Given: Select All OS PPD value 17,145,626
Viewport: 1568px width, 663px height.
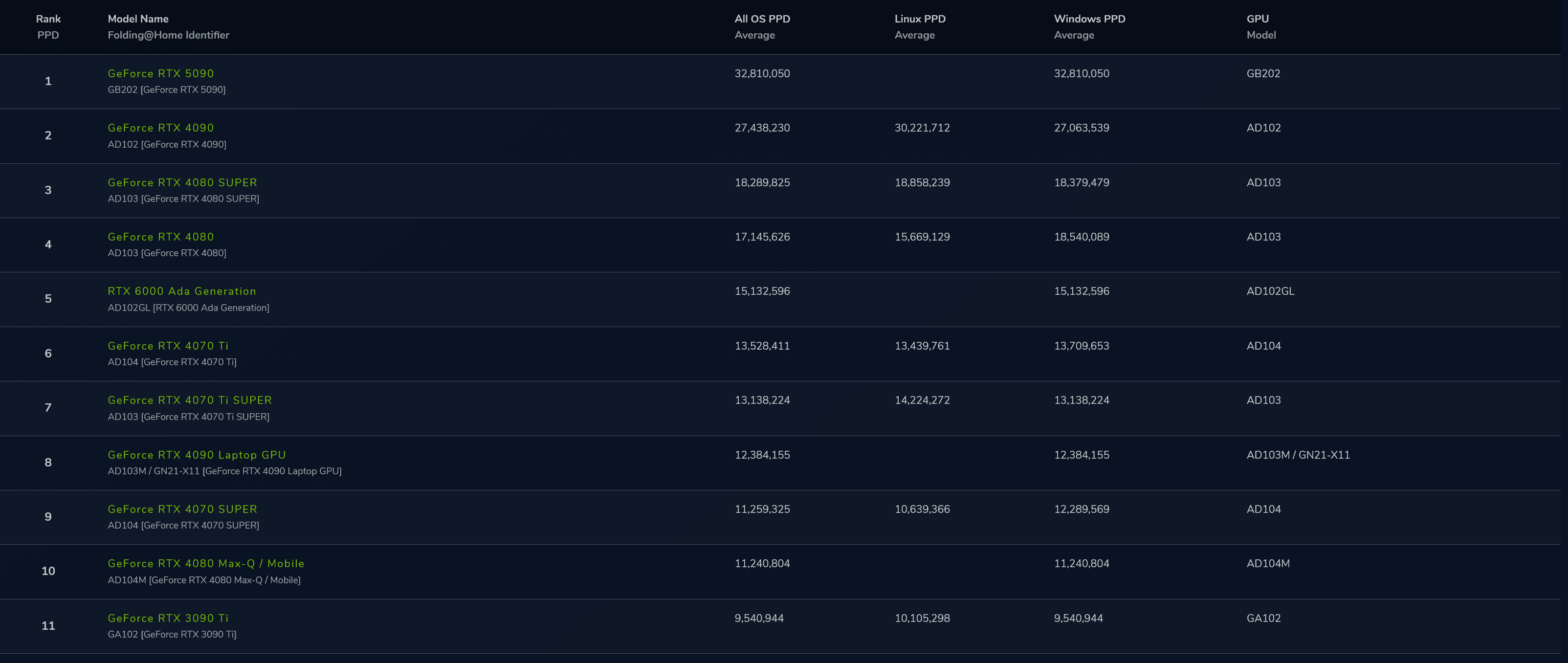Looking at the screenshot, I should coord(762,237).
